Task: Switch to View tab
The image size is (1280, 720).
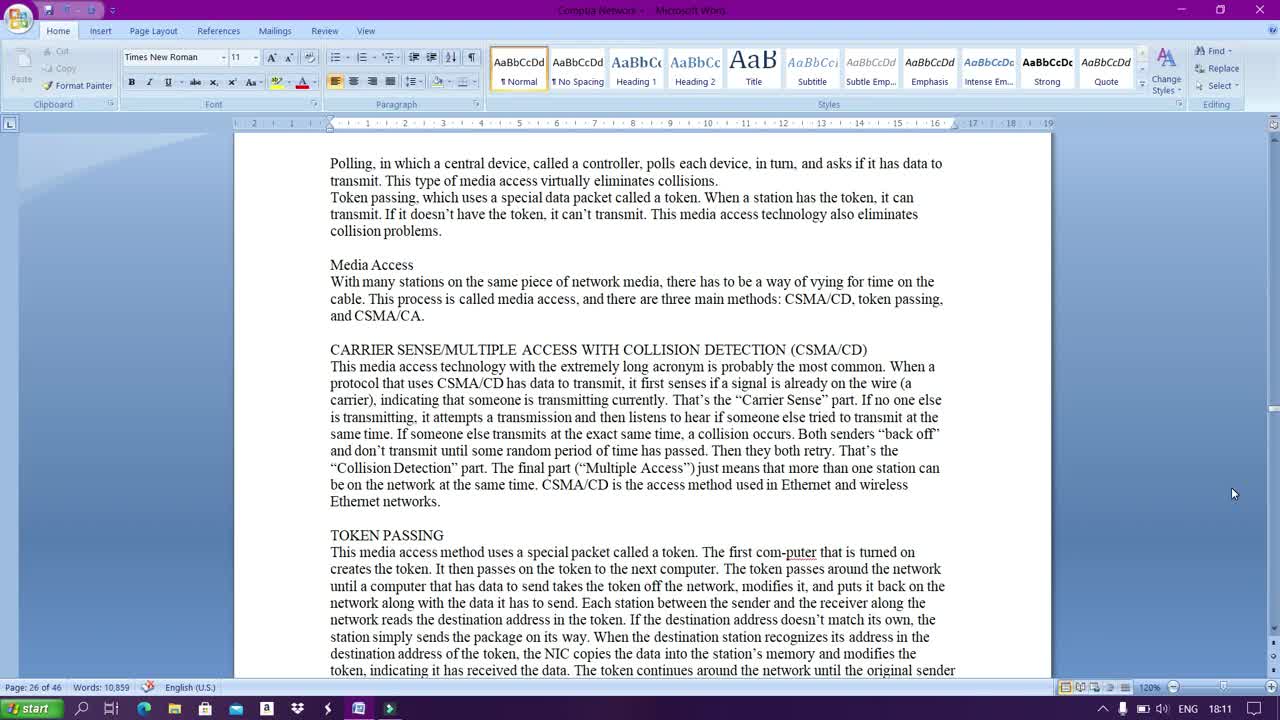Action: point(366,31)
